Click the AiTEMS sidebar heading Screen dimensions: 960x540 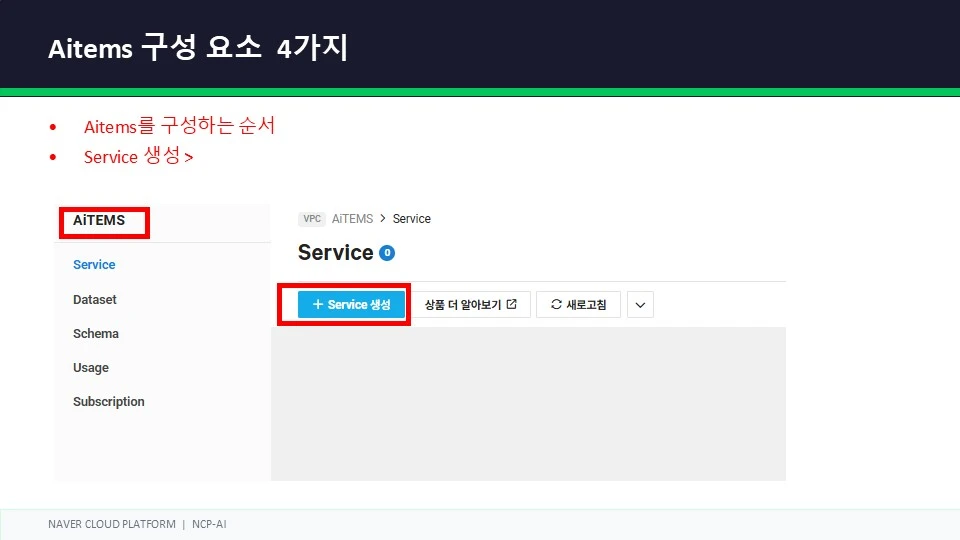99,220
